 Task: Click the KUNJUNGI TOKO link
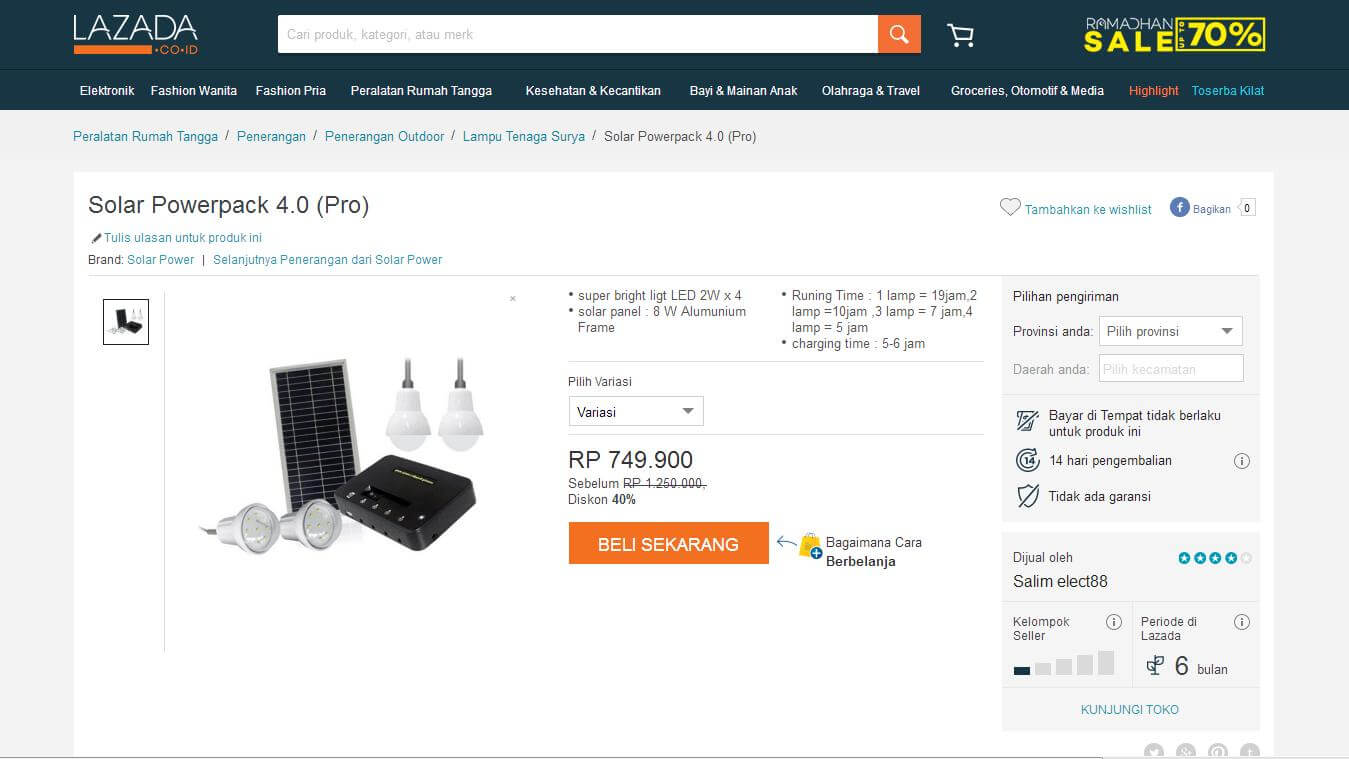(x=1130, y=710)
